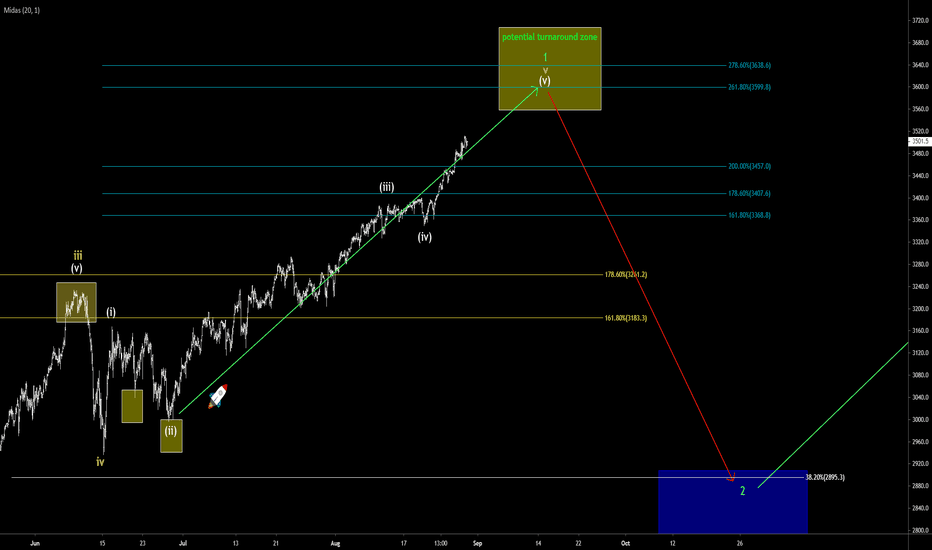The image size is (932, 550).
Task: Click 3440.0 on the price axis
Action: click(x=920, y=176)
